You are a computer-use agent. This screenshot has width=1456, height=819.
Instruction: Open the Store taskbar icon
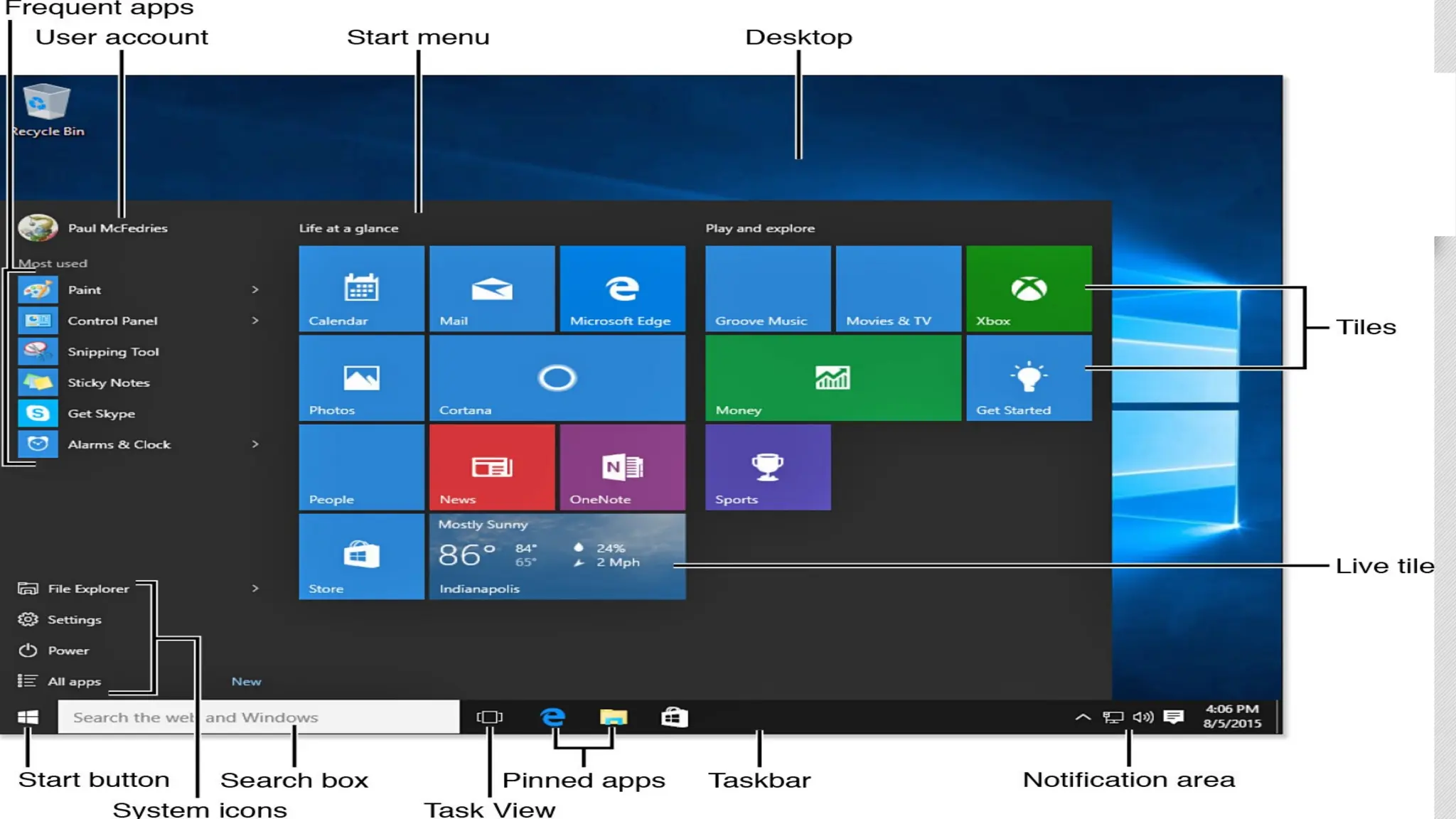click(674, 717)
